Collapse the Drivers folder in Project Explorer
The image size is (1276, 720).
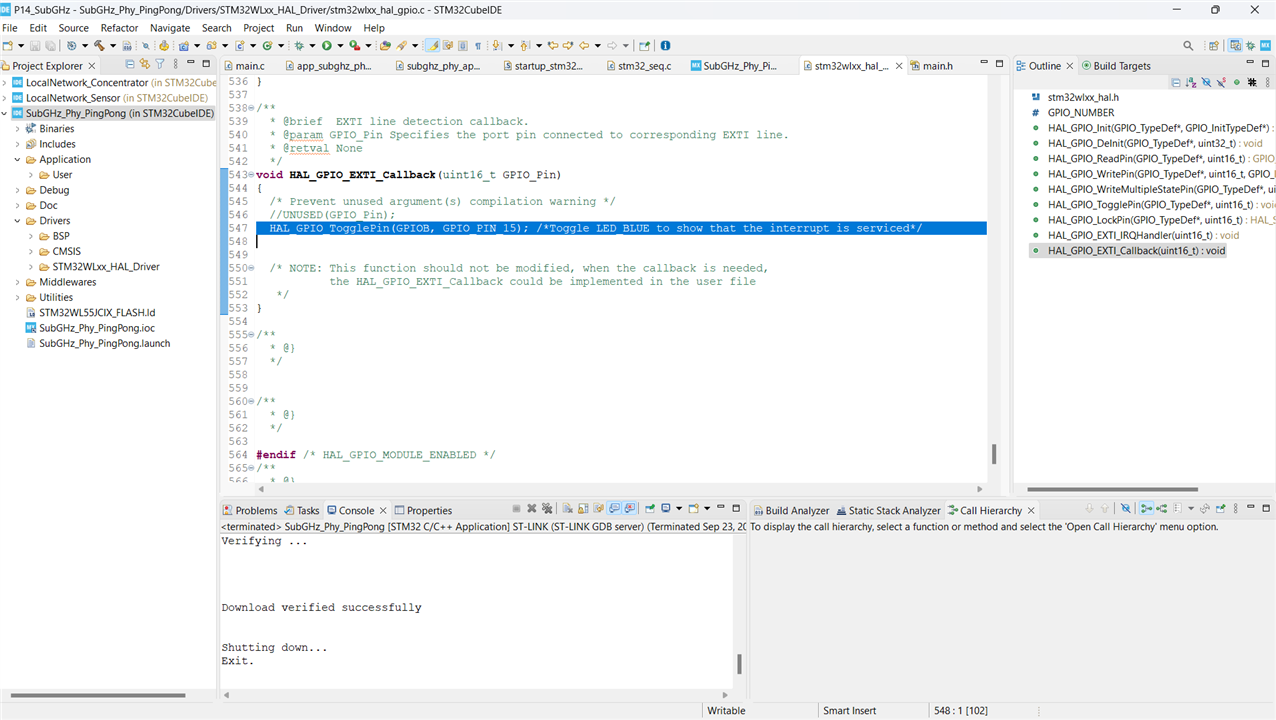tap(18, 221)
